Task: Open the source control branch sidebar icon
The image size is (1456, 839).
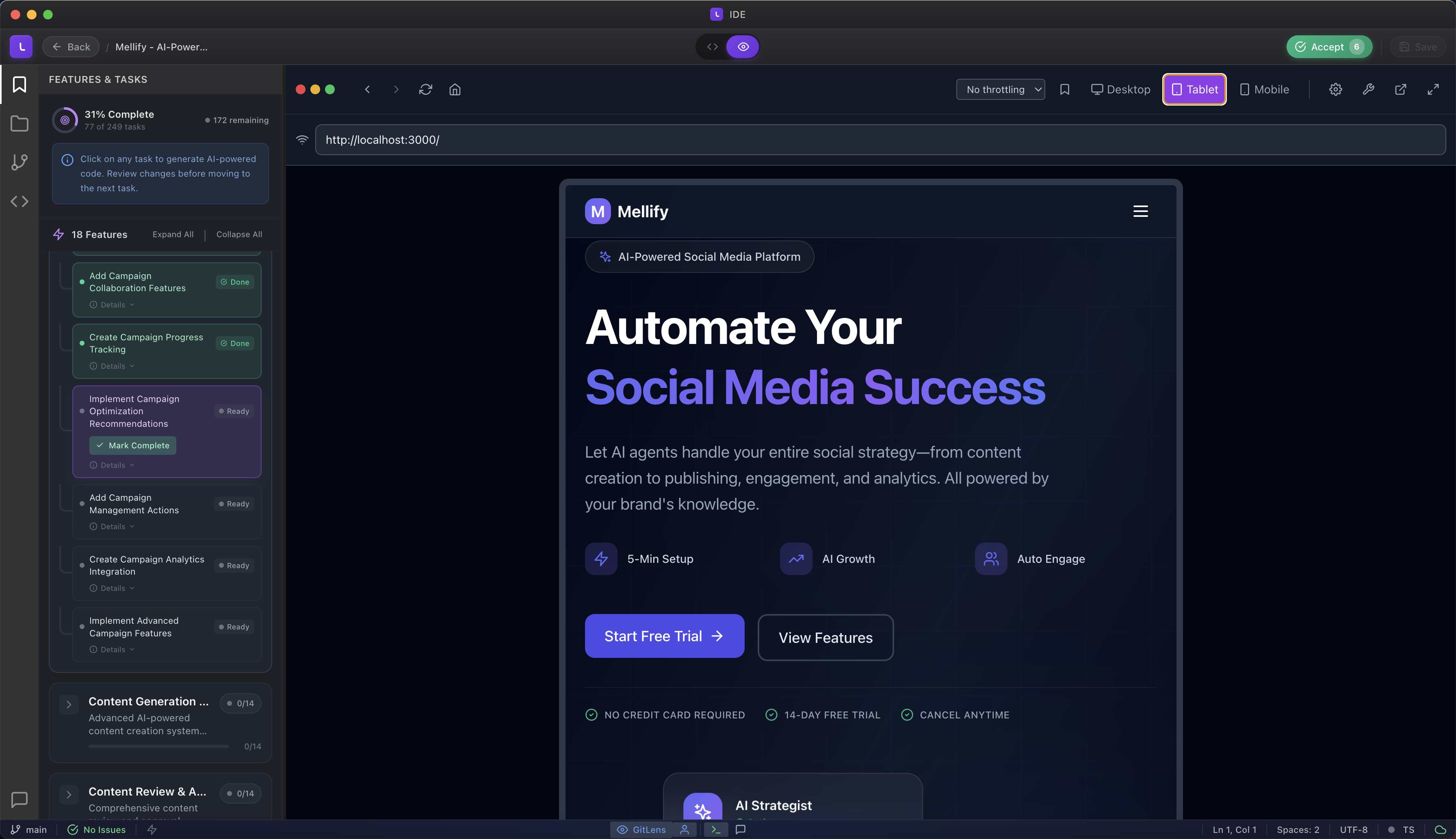Action: click(19, 162)
